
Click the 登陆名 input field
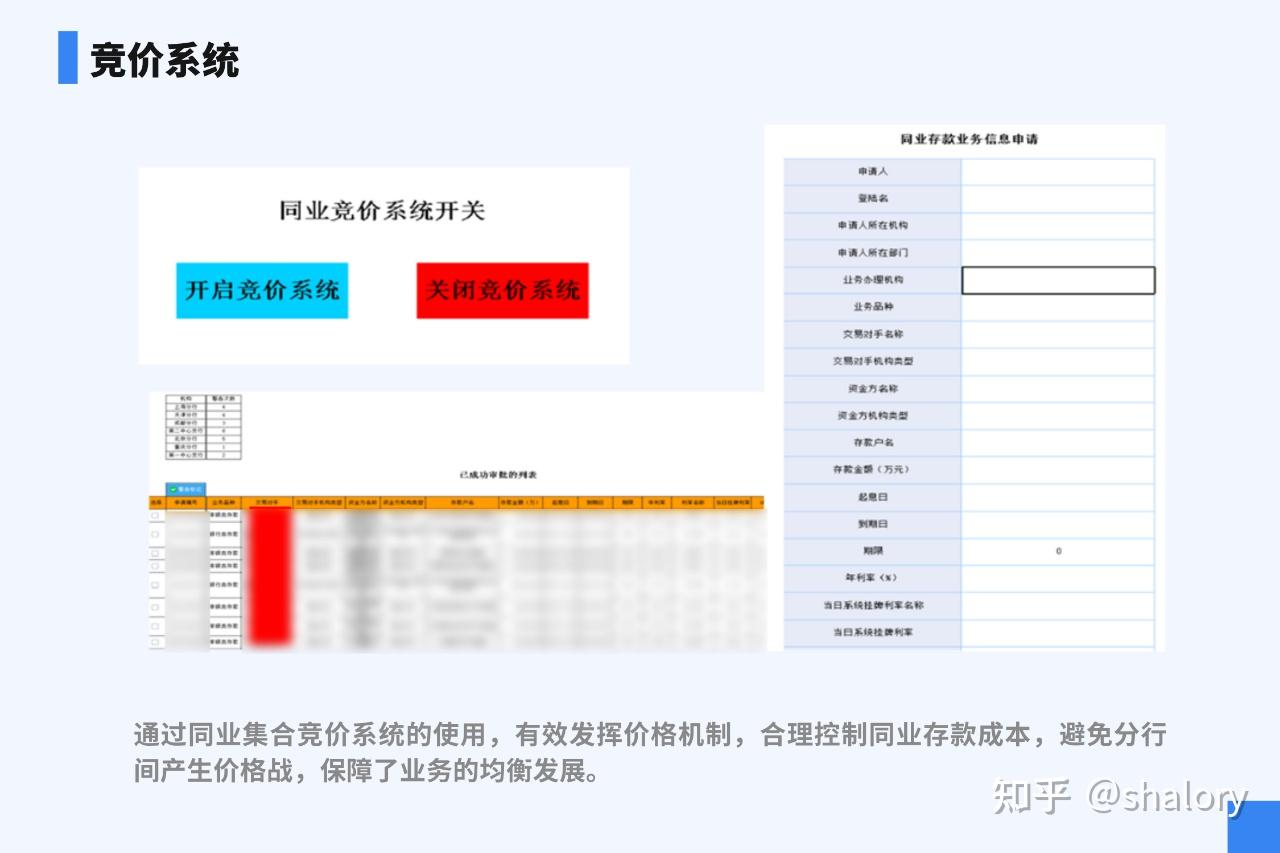pyautogui.click(x=1058, y=199)
